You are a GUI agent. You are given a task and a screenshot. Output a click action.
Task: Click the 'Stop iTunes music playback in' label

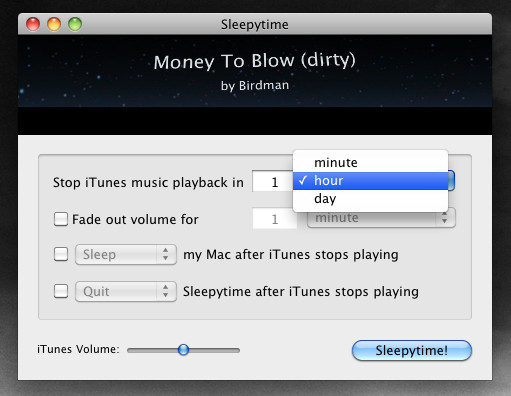coord(148,183)
